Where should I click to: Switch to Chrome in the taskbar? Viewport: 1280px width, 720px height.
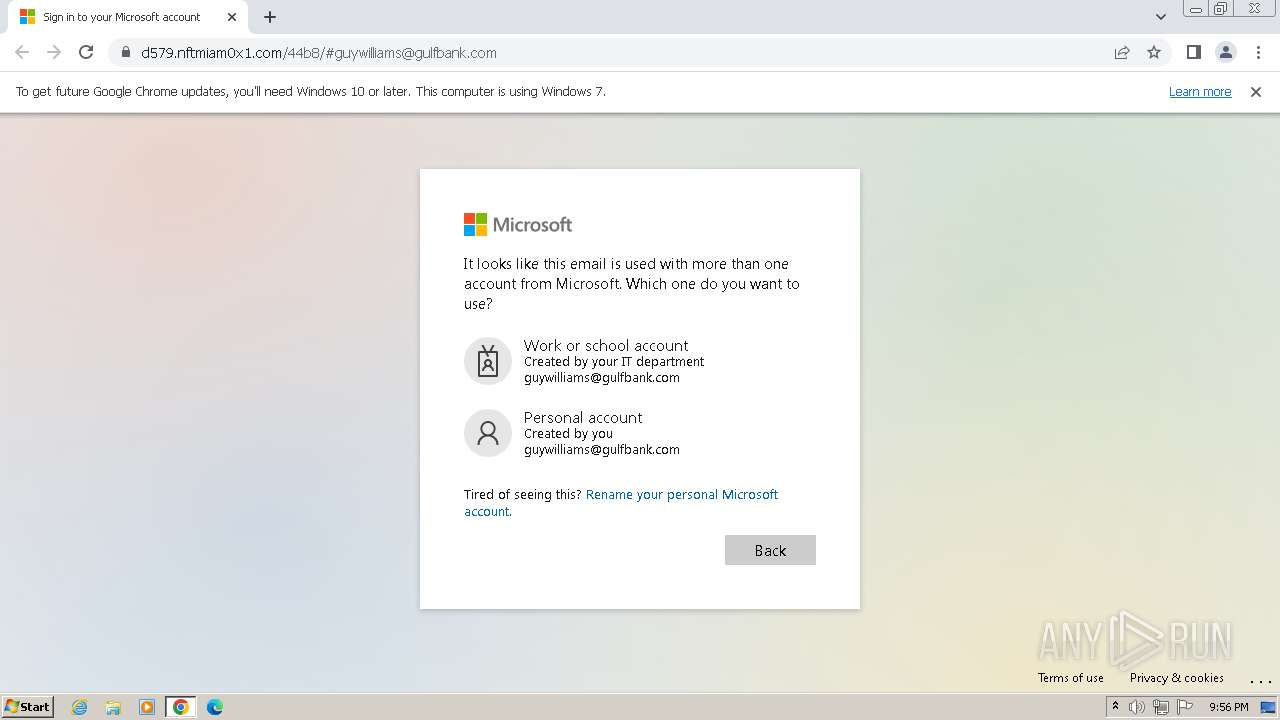coord(181,707)
